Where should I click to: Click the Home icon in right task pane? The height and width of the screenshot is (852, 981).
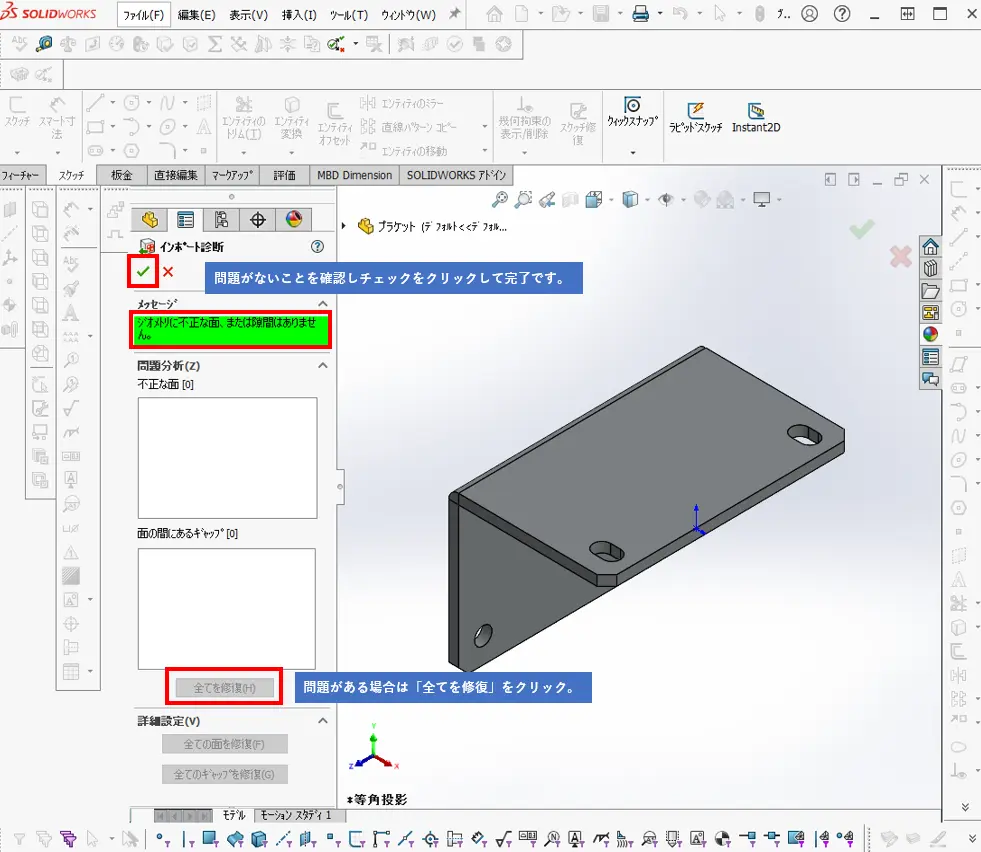point(930,247)
